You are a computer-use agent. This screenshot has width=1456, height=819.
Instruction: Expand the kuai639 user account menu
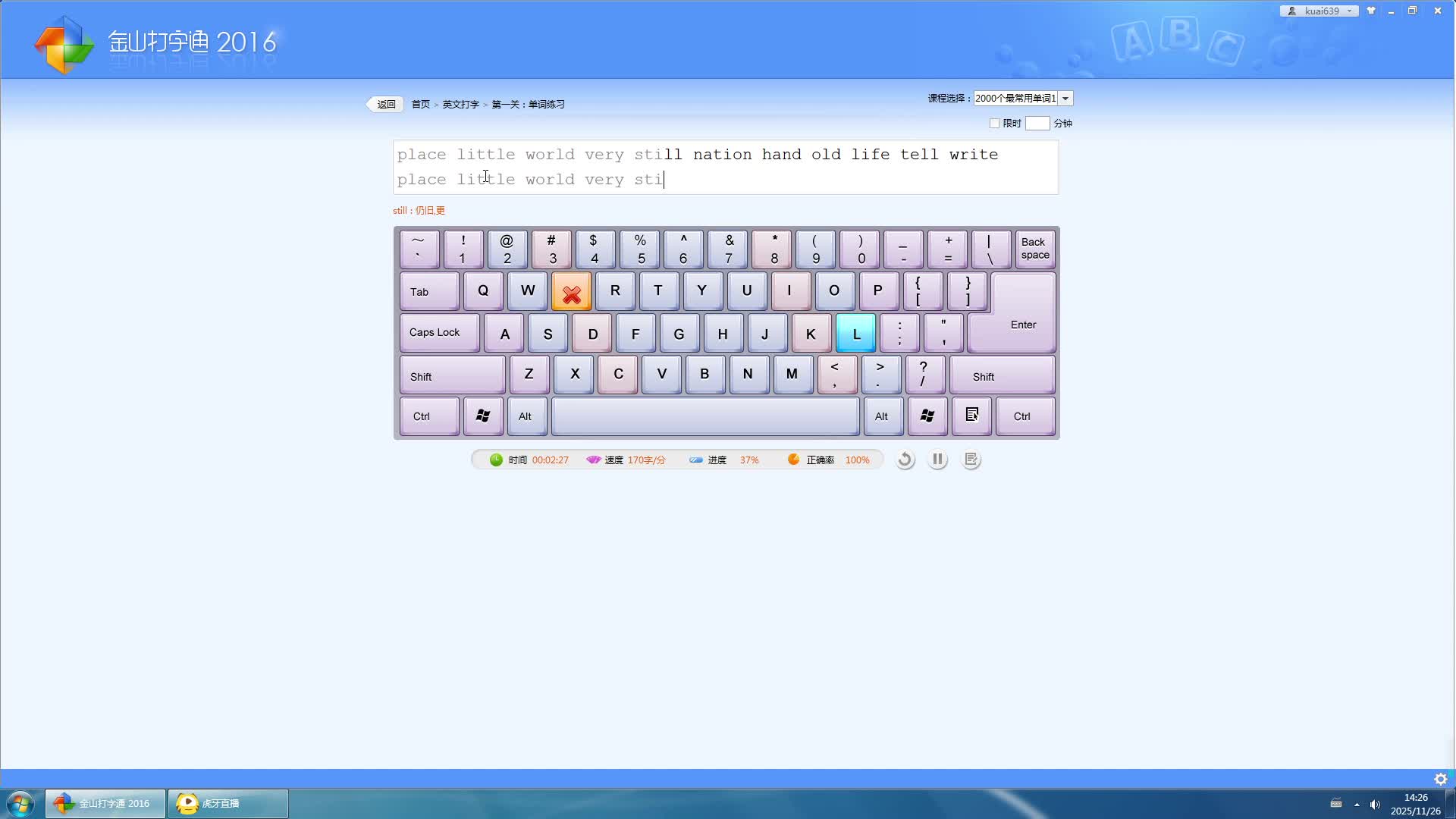pos(1320,11)
